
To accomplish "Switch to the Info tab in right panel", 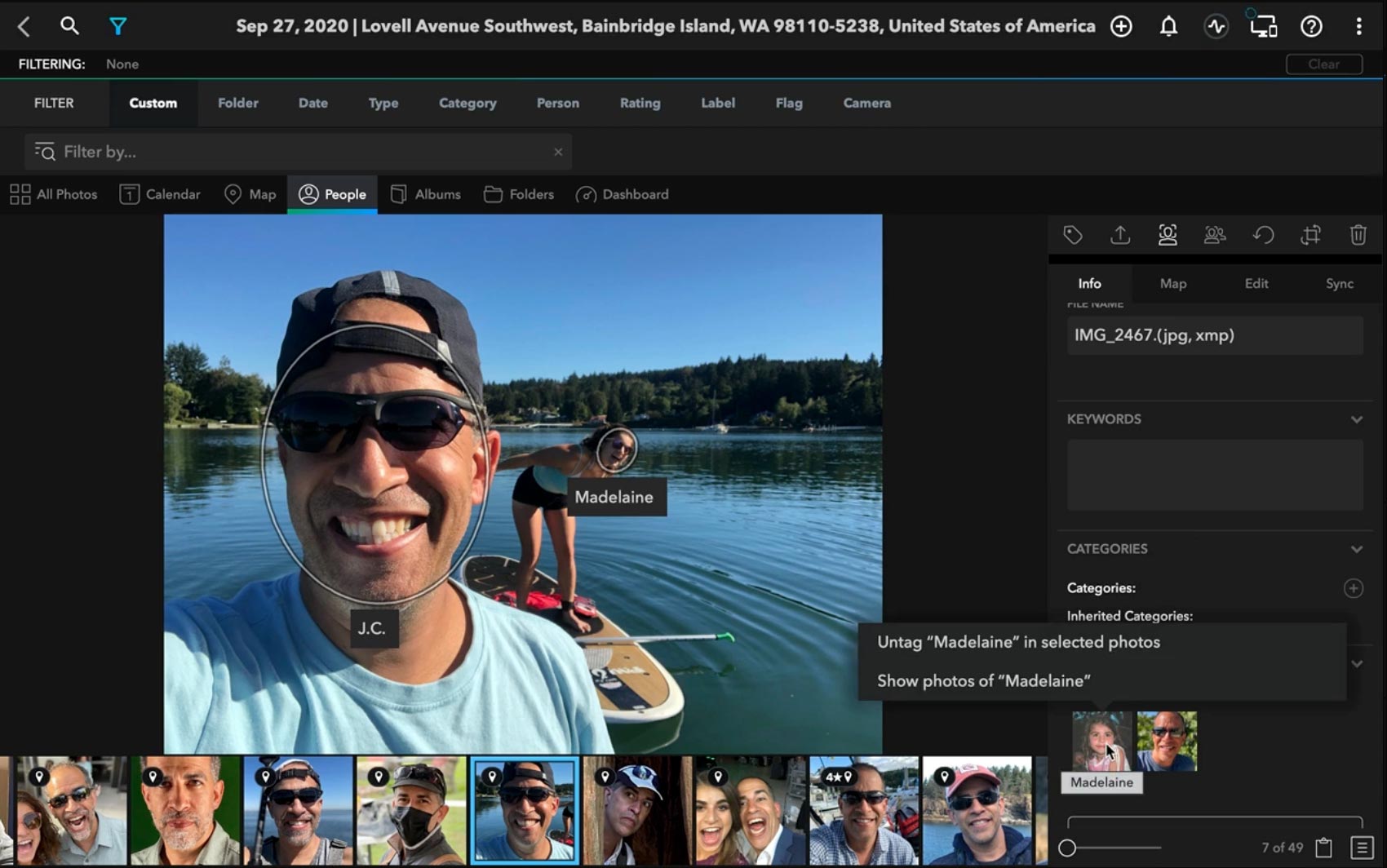I will [1089, 283].
